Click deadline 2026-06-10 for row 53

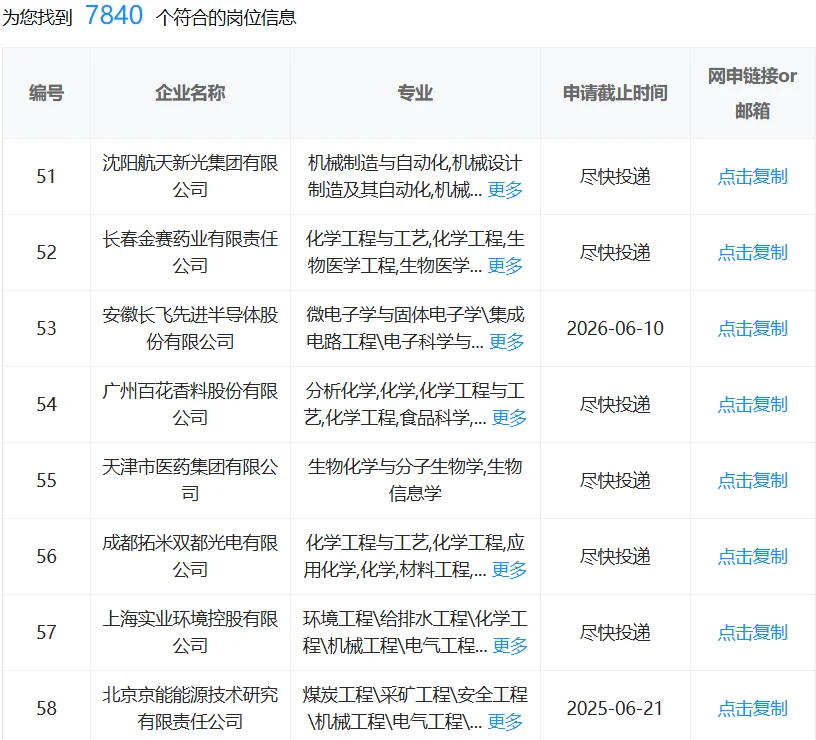pos(615,328)
